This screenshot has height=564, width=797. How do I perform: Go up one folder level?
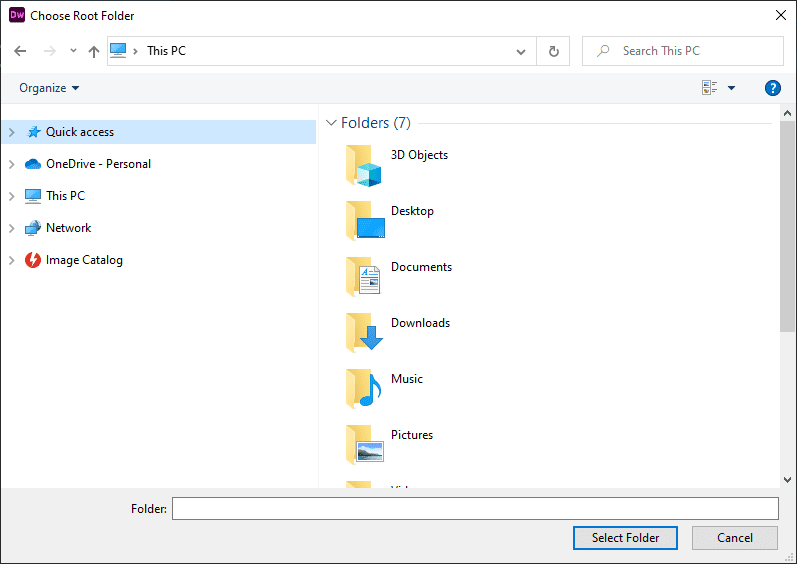tap(94, 51)
